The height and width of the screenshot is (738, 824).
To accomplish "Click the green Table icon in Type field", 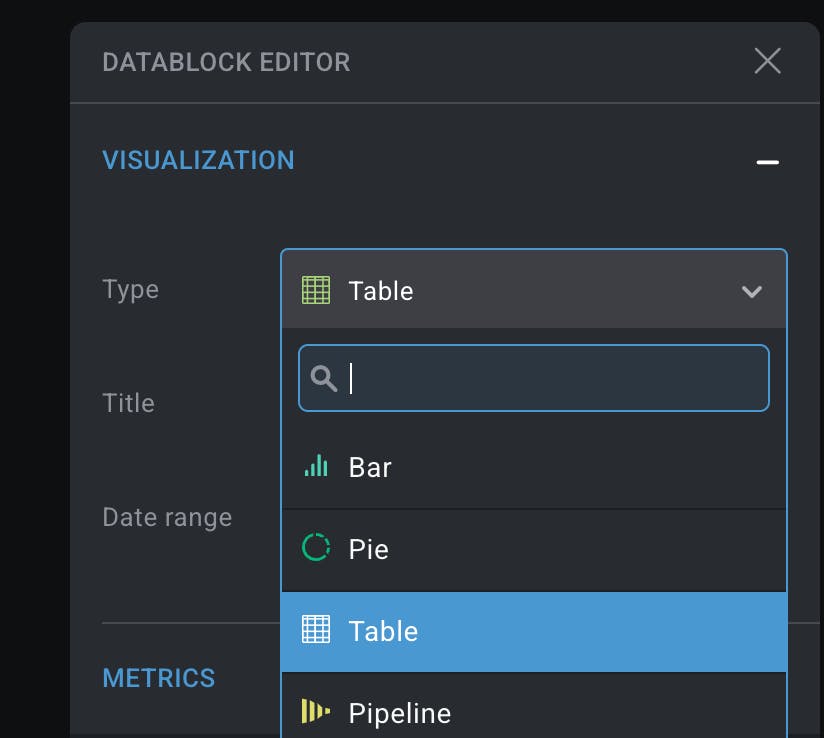I will tap(316, 291).
